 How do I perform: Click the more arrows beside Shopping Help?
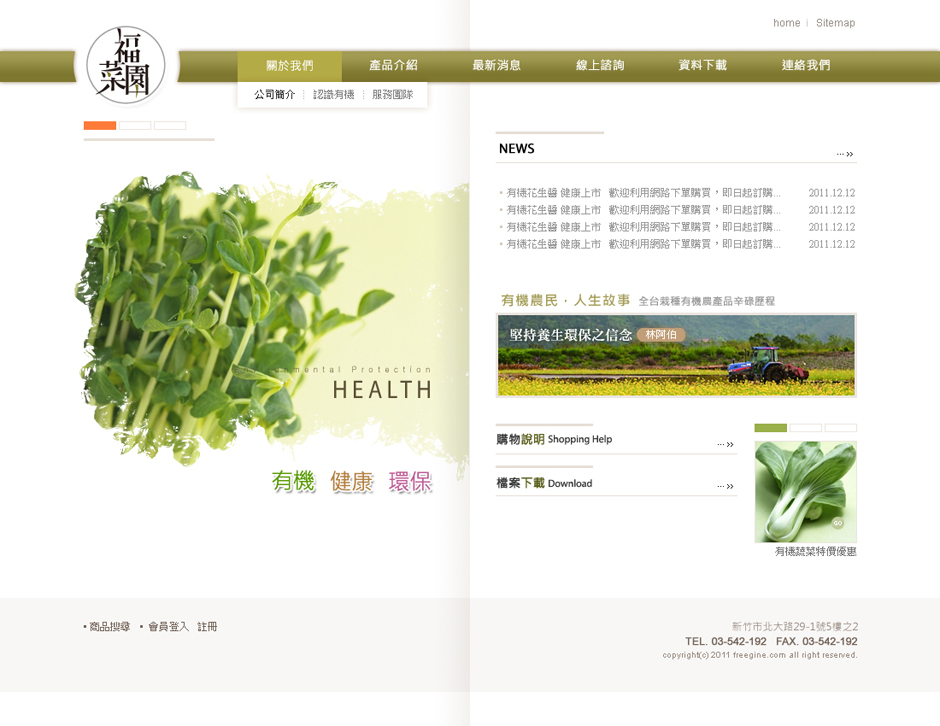[x=725, y=444]
